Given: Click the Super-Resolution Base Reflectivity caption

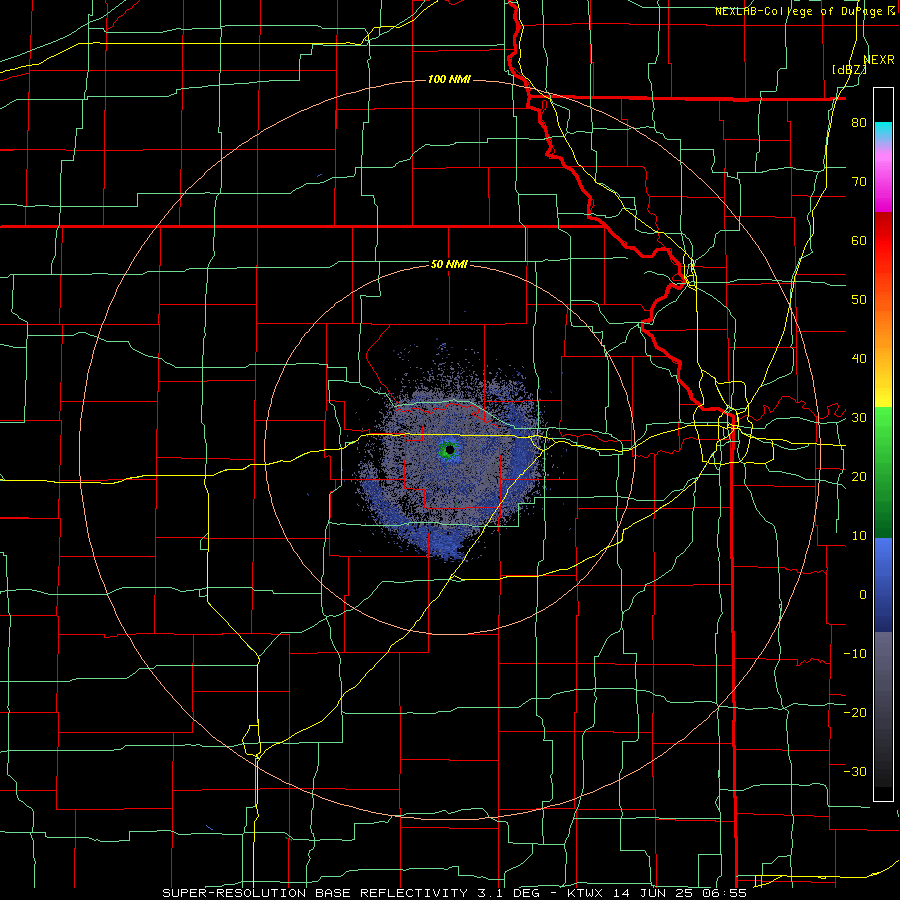Looking at the screenshot, I should click(x=454, y=893).
